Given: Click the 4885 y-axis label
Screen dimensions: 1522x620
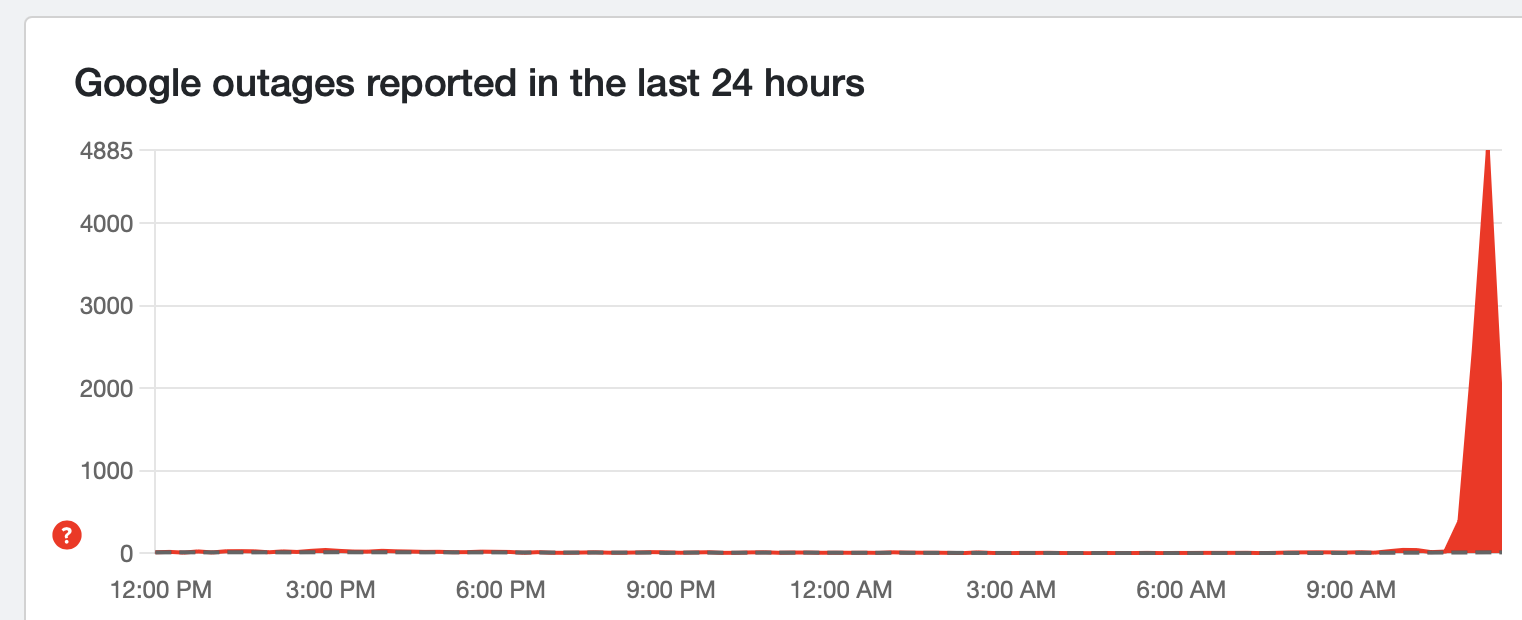Looking at the screenshot, I should click(x=107, y=151).
